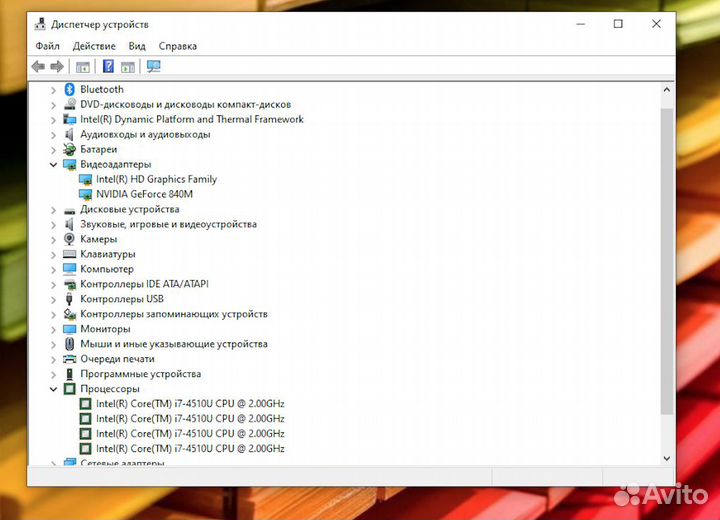Expand the Батареи node
This screenshot has width=720, height=520.
pyautogui.click(x=53, y=150)
